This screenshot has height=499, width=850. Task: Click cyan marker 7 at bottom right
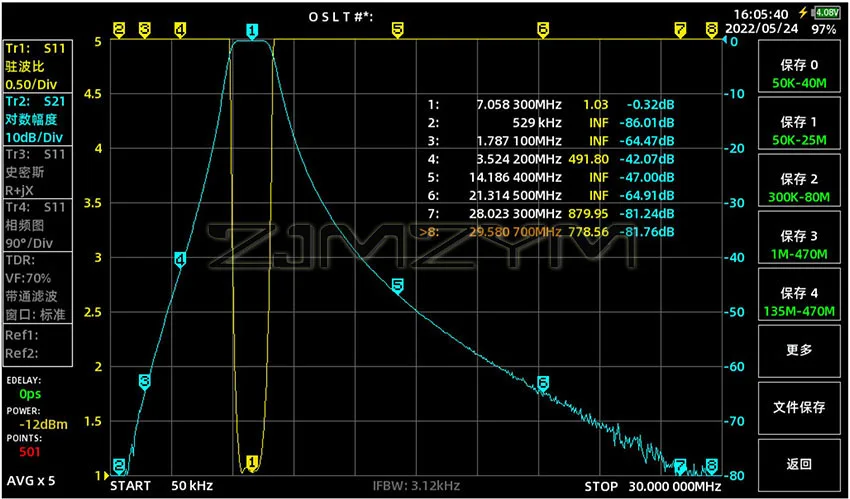[680, 466]
